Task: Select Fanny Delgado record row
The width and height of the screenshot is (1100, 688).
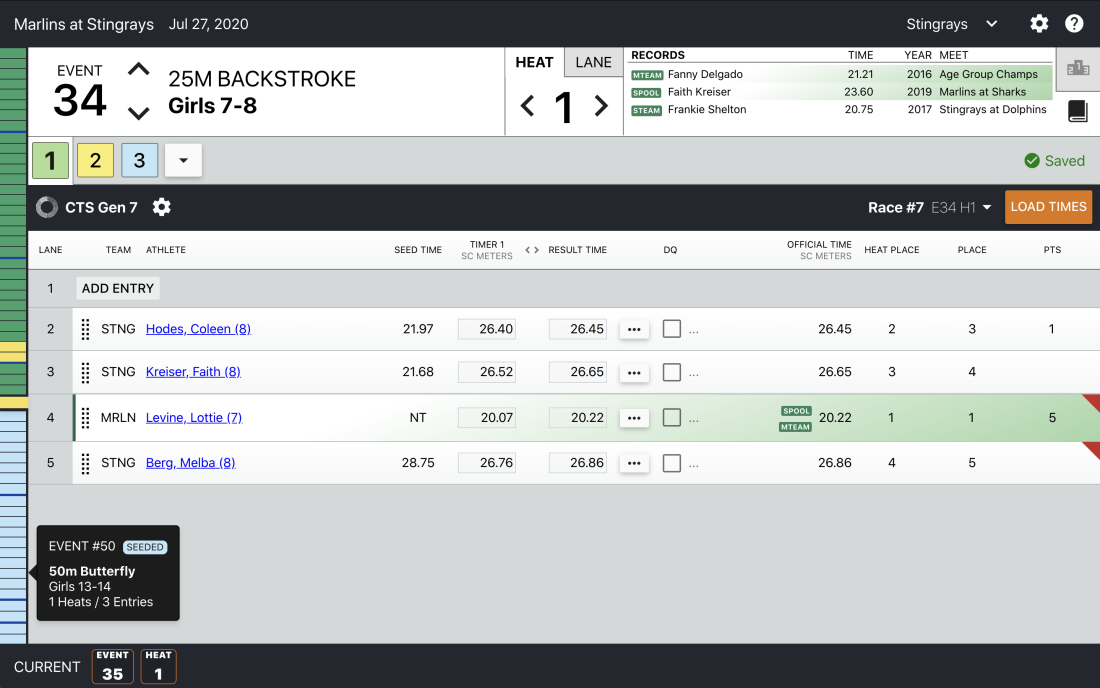Action: pos(840,74)
